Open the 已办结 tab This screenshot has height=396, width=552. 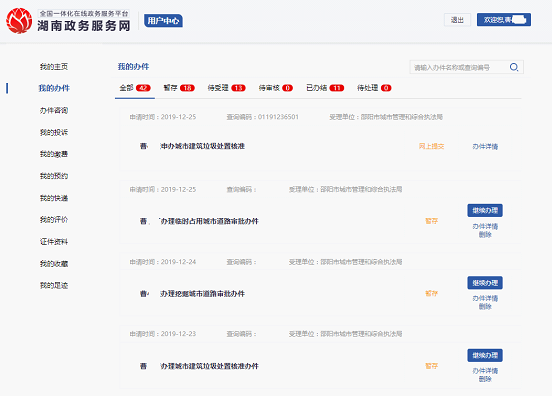[325, 88]
